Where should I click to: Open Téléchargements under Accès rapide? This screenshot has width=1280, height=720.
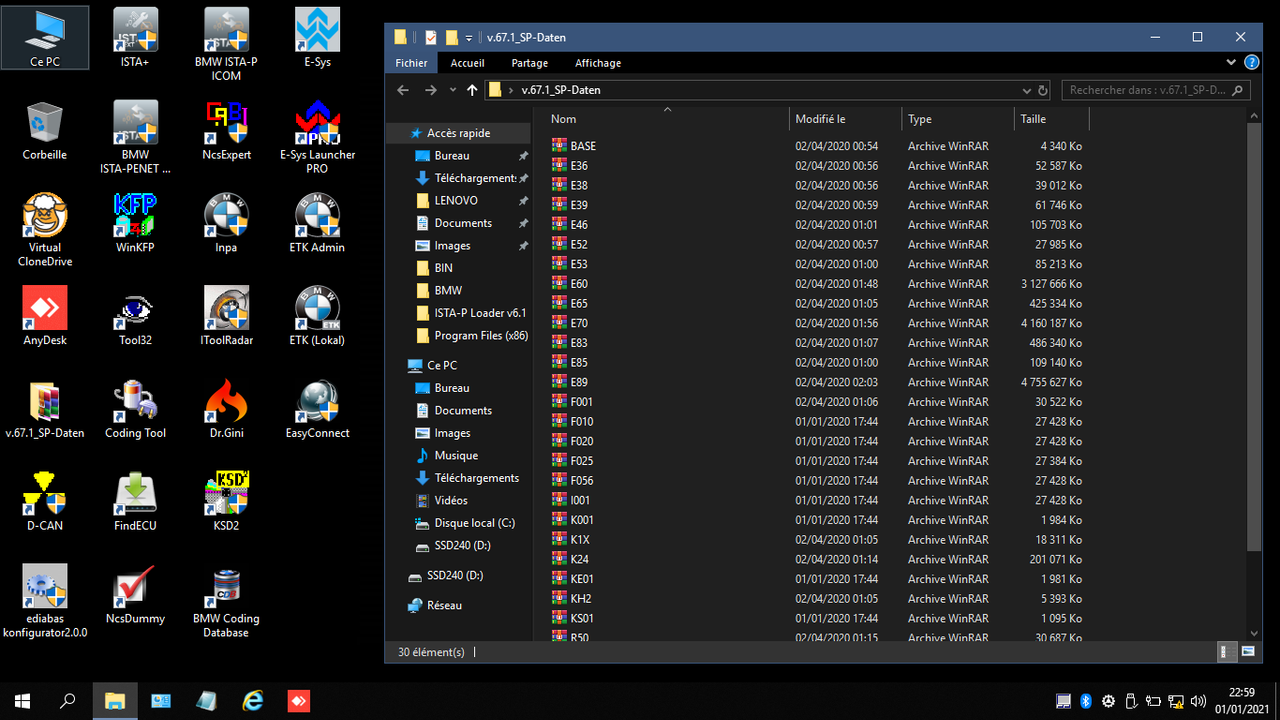tap(465, 178)
